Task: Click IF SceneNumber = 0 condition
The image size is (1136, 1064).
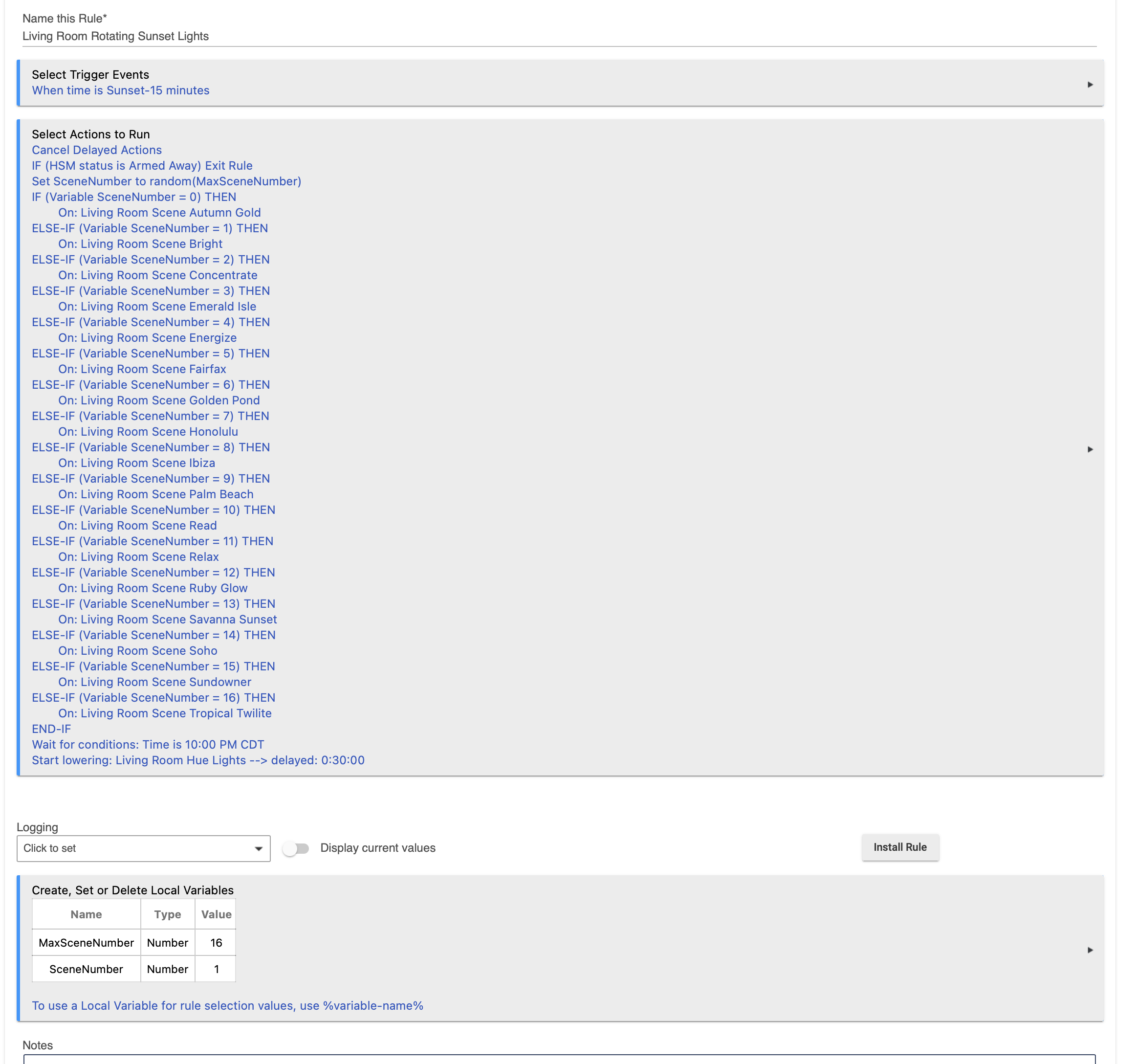Action: pos(134,197)
